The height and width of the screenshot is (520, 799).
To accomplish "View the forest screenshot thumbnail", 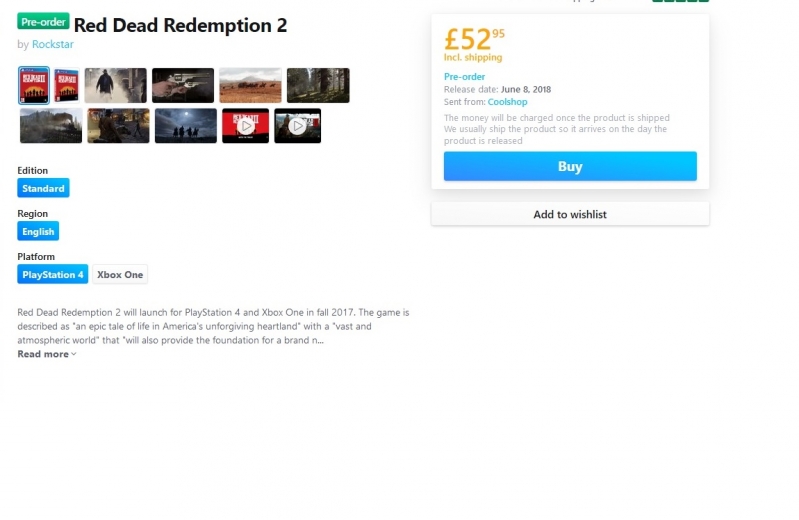I will point(318,85).
